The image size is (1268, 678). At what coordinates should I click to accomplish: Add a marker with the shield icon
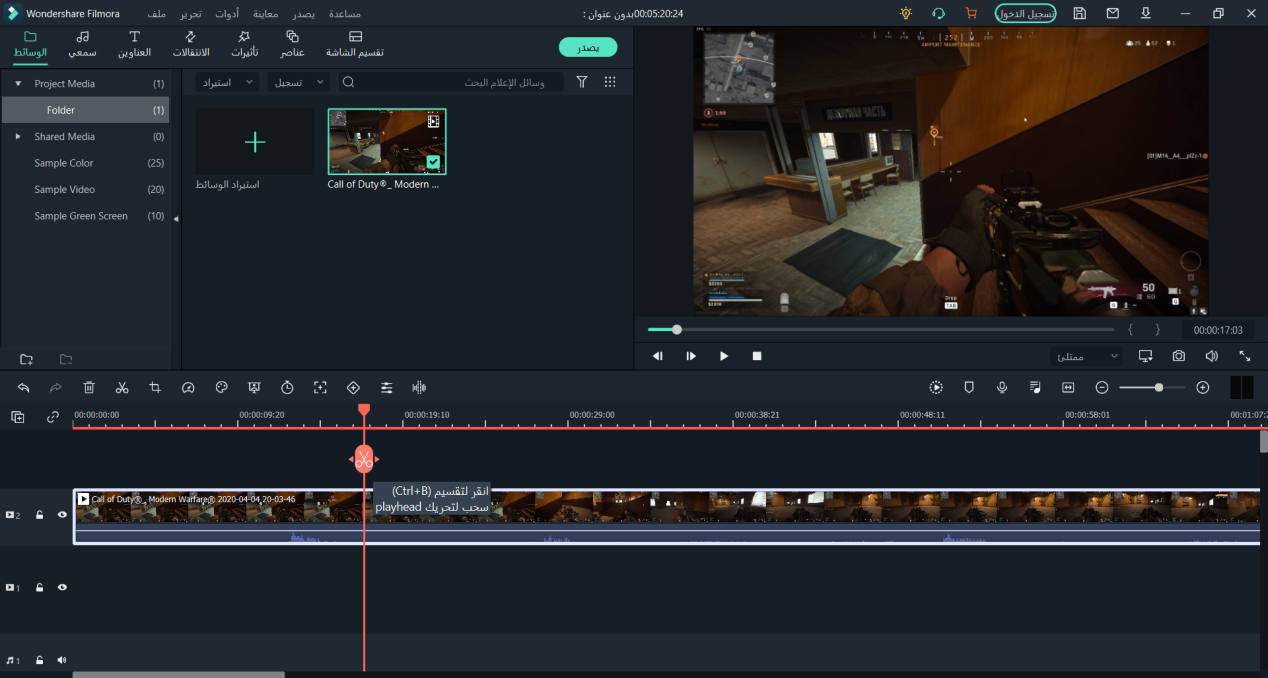pyautogui.click(x=969, y=387)
